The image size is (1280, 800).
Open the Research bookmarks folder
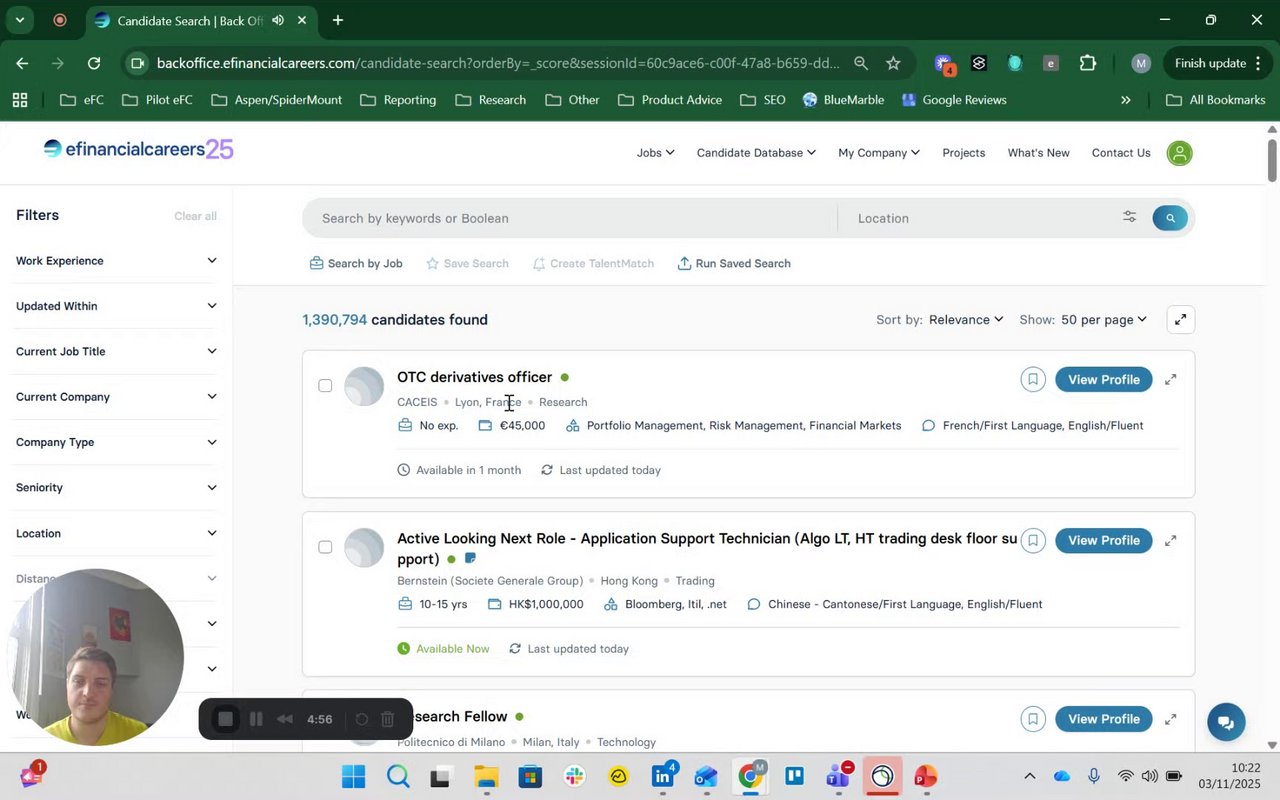point(490,100)
